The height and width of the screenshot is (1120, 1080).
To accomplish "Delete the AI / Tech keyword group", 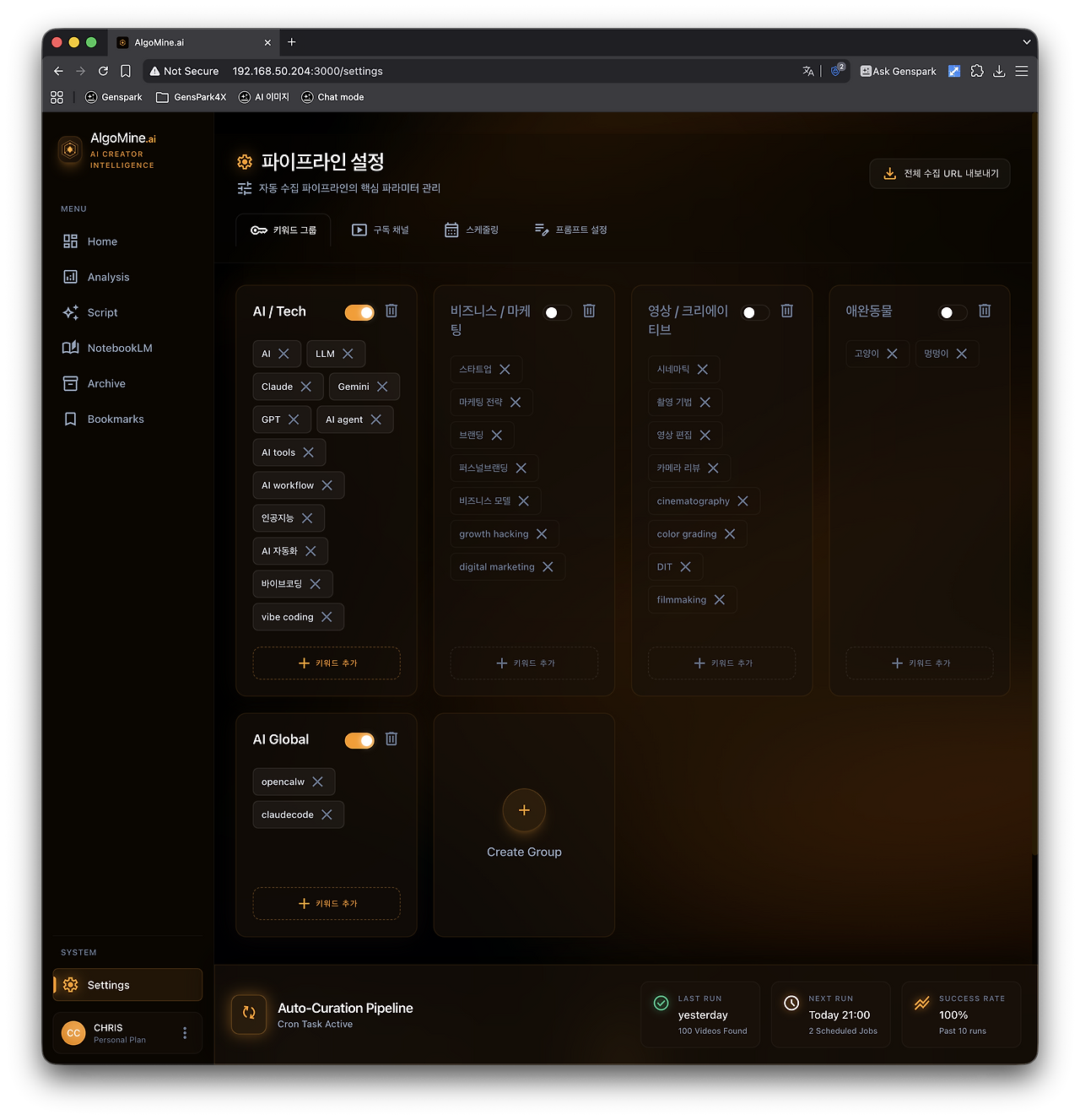I will tap(391, 311).
